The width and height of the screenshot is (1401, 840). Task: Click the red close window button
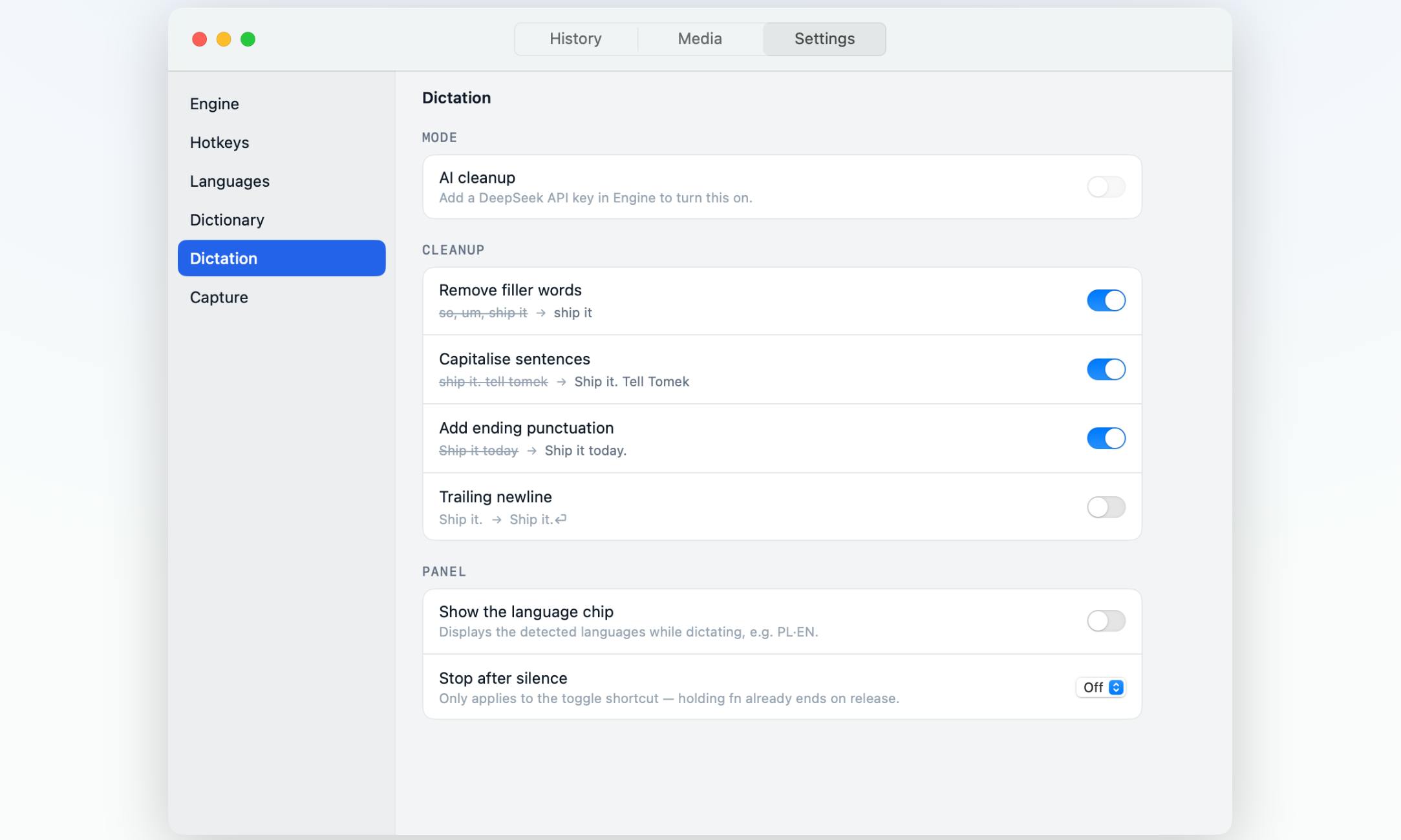200,39
